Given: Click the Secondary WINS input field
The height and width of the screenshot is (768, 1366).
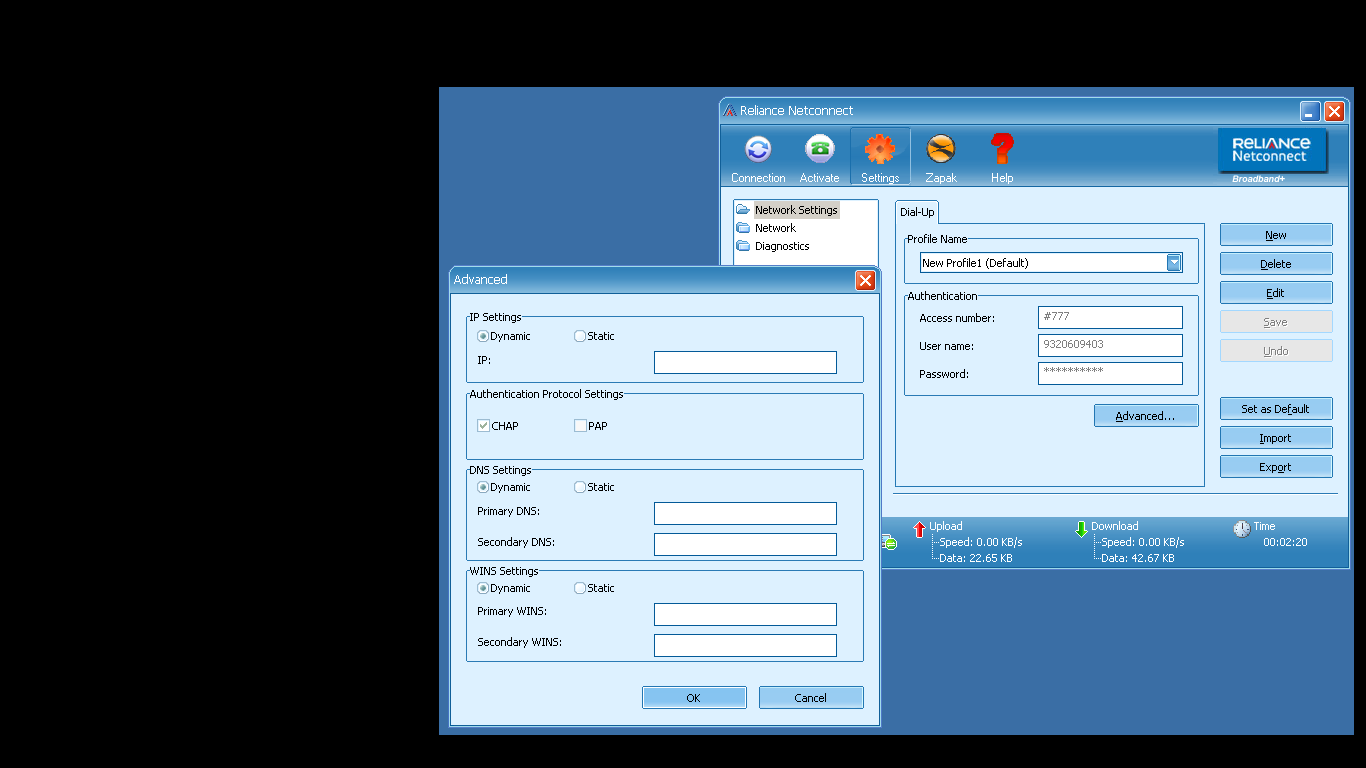Looking at the screenshot, I should pos(745,646).
